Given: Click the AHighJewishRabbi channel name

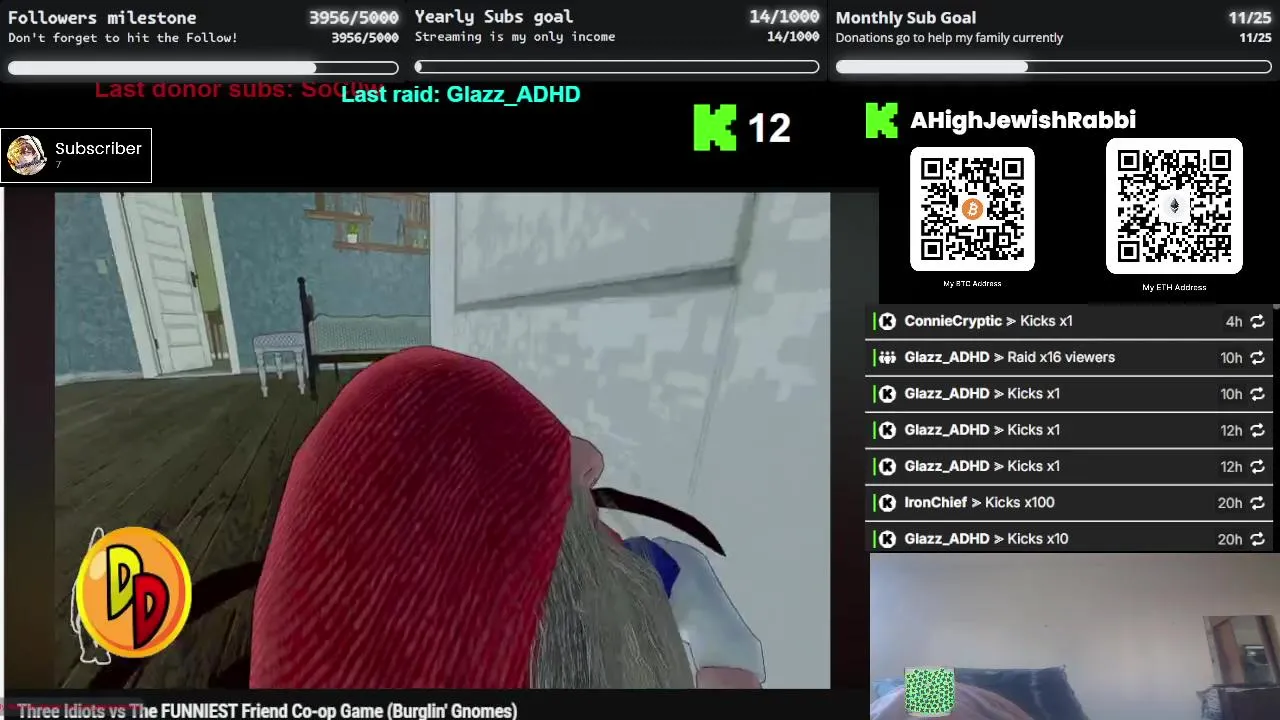Looking at the screenshot, I should 1023,120.
